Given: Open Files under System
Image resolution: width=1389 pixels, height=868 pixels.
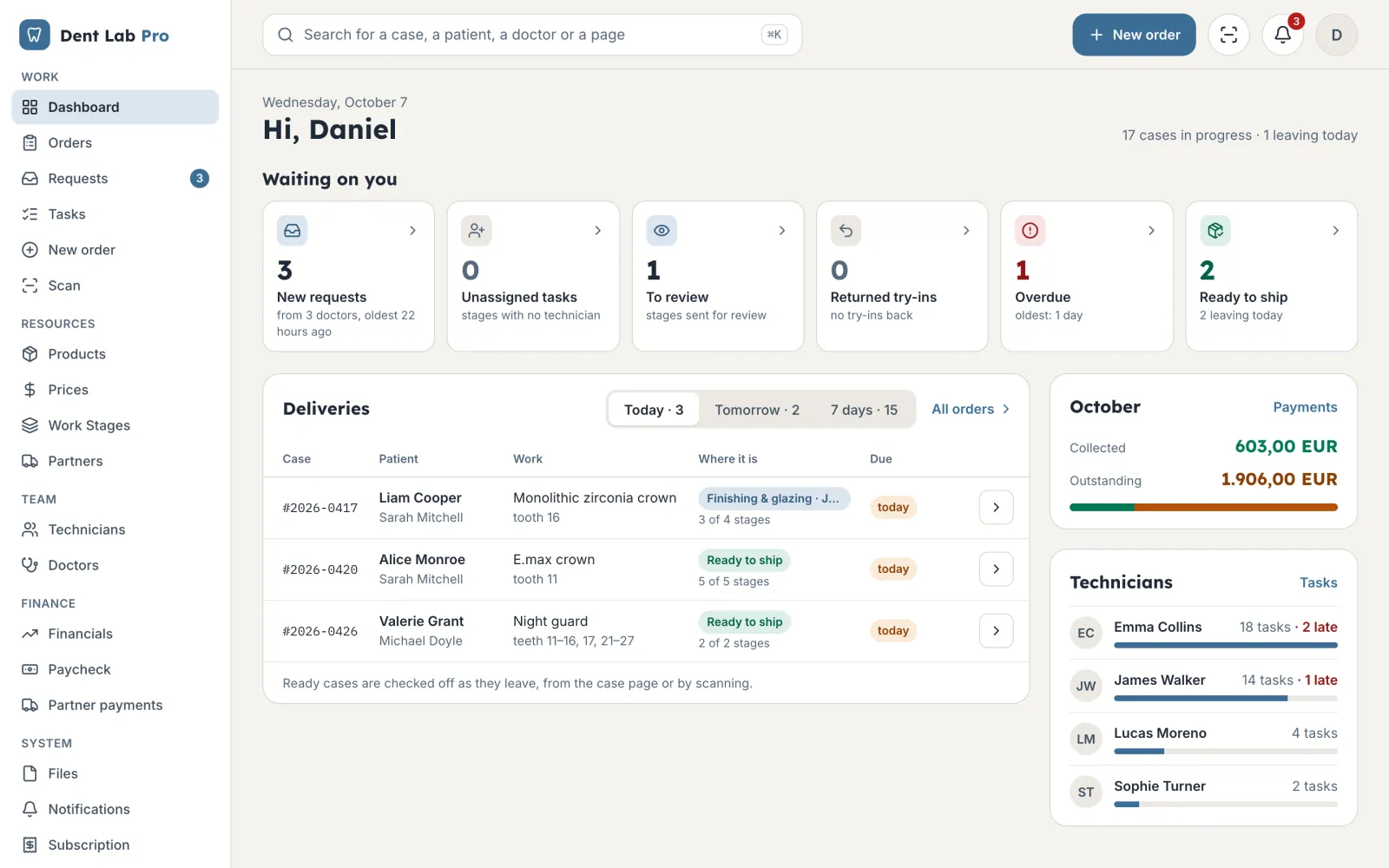Looking at the screenshot, I should click(115, 773).
